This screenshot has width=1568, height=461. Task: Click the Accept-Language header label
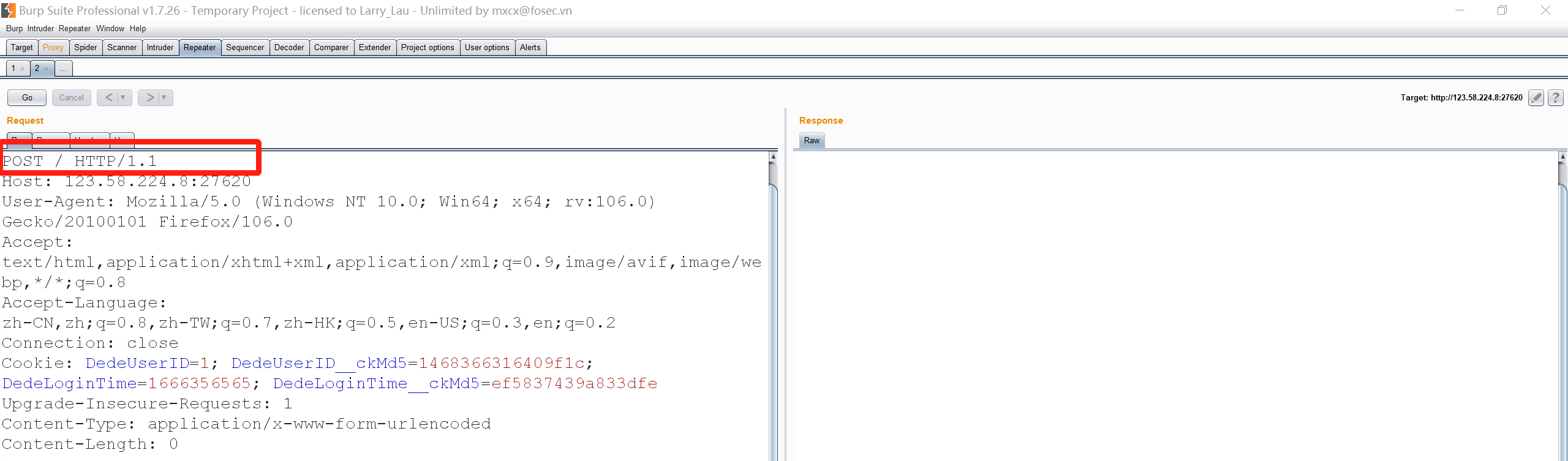[84, 303]
